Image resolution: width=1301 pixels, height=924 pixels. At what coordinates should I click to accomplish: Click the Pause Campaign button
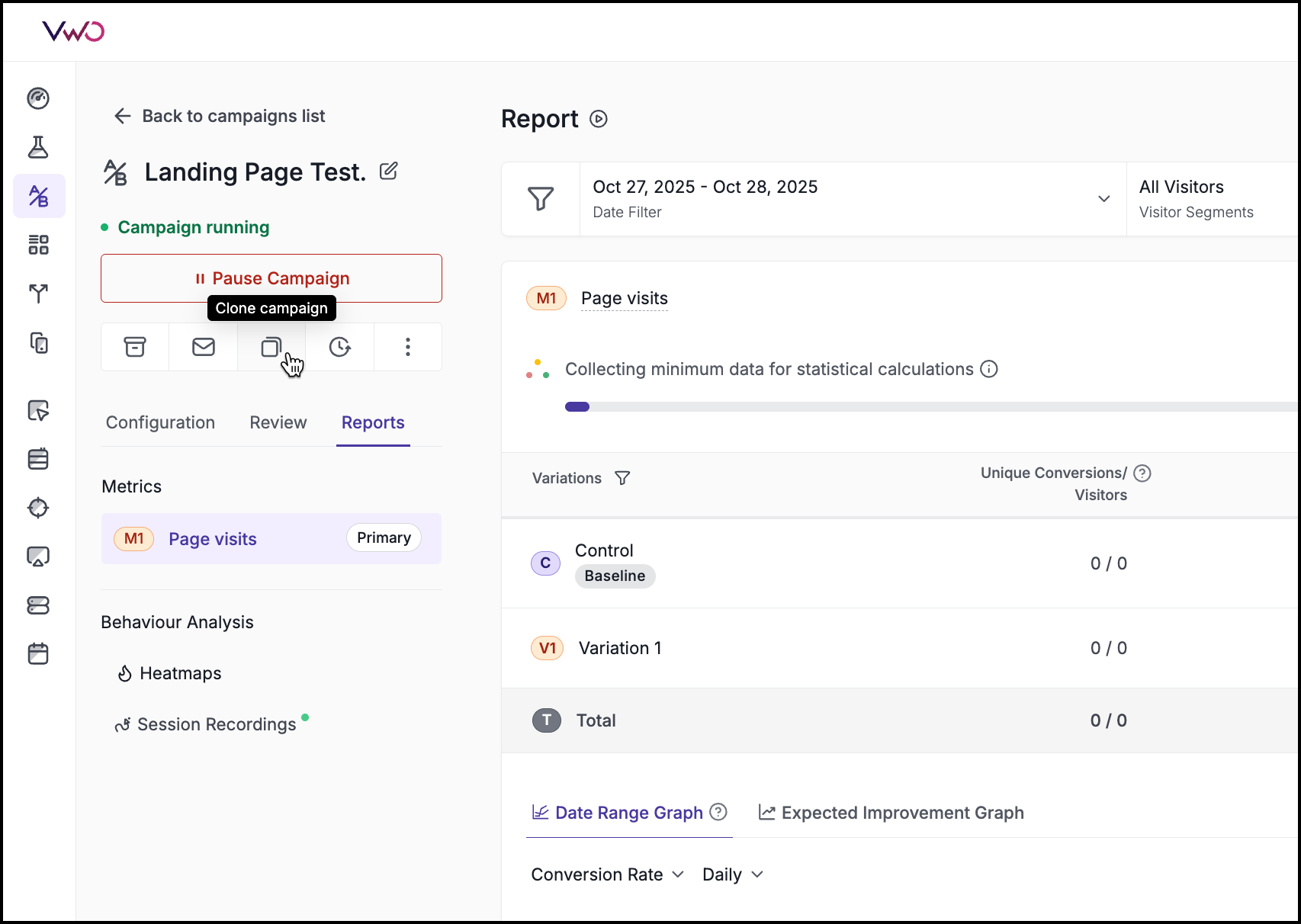[x=271, y=278]
